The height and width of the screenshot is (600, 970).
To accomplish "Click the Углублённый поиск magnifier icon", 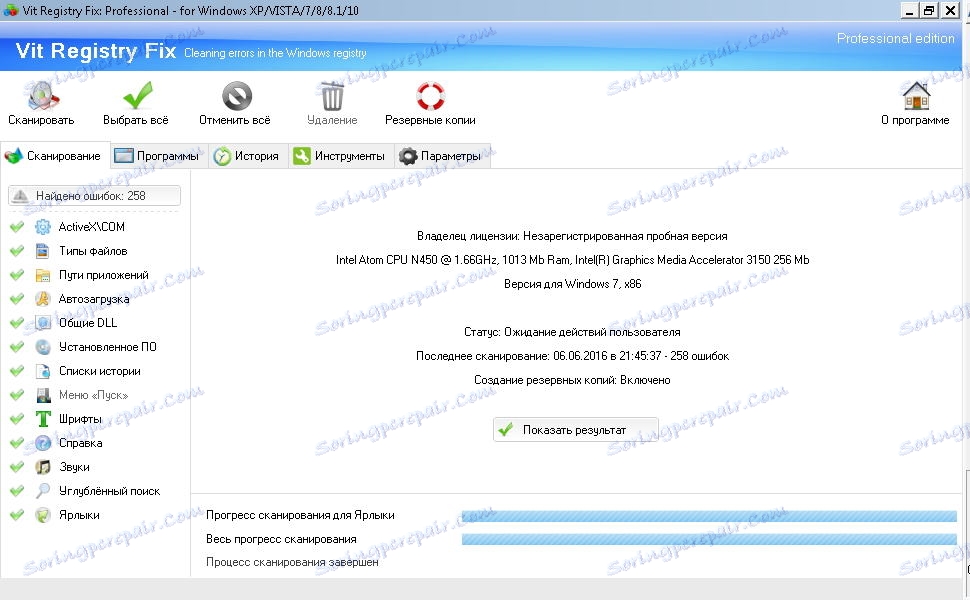I will (x=43, y=491).
